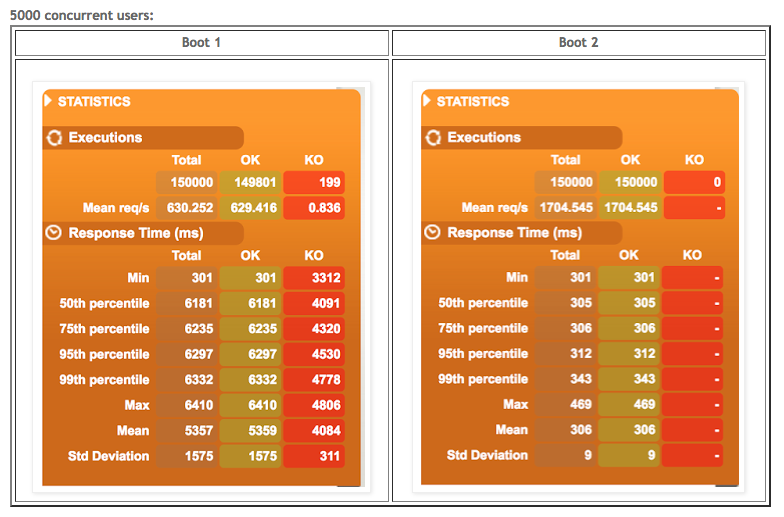
Task: Click Boot 1 Response Time (ms) section header
Action: point(144,233)
